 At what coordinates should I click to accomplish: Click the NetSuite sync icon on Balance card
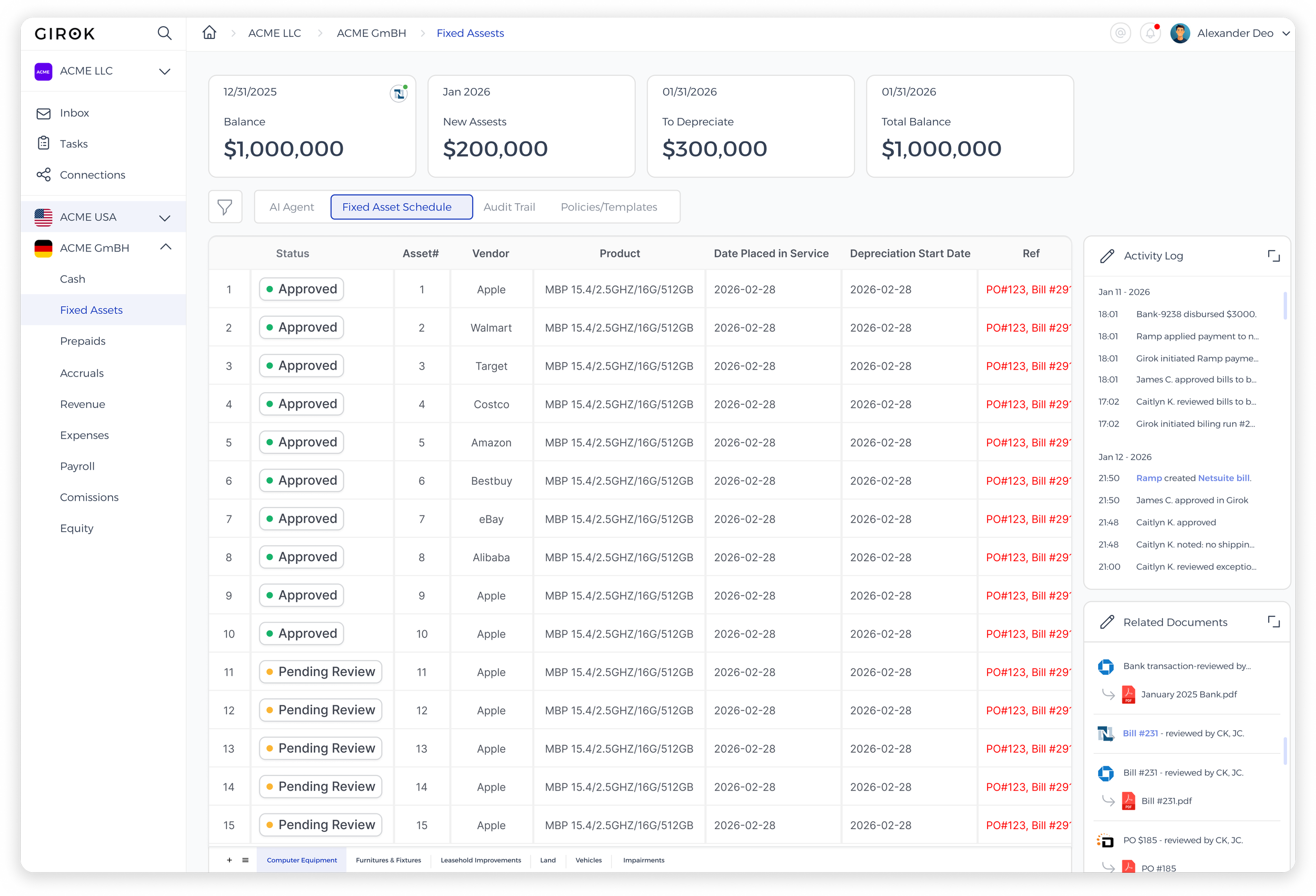coord(398,94)
